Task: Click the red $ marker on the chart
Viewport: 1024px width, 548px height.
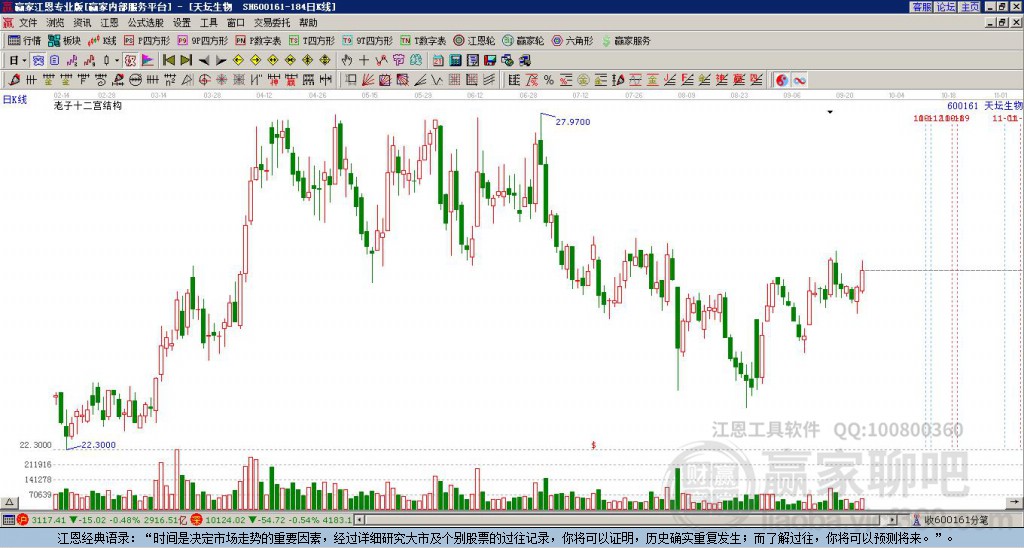Action: 594,445
